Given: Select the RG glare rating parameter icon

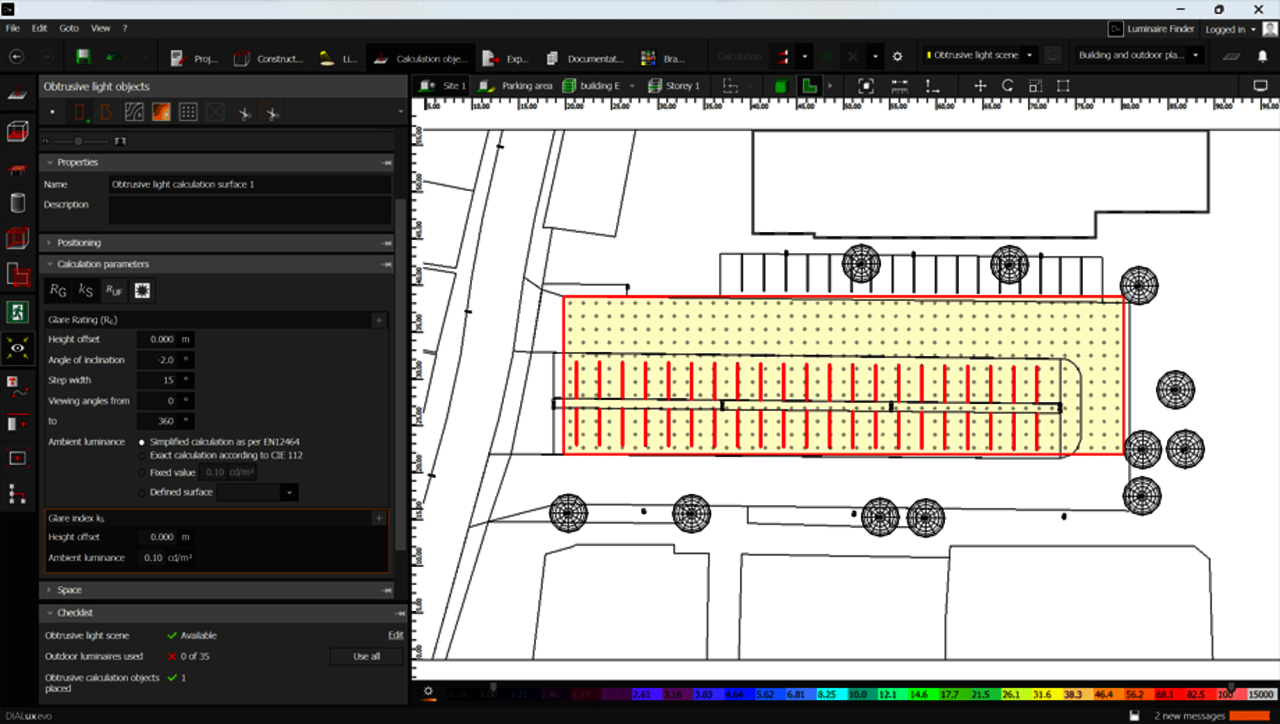Looking at the screenshot, I should click(58, 291).
